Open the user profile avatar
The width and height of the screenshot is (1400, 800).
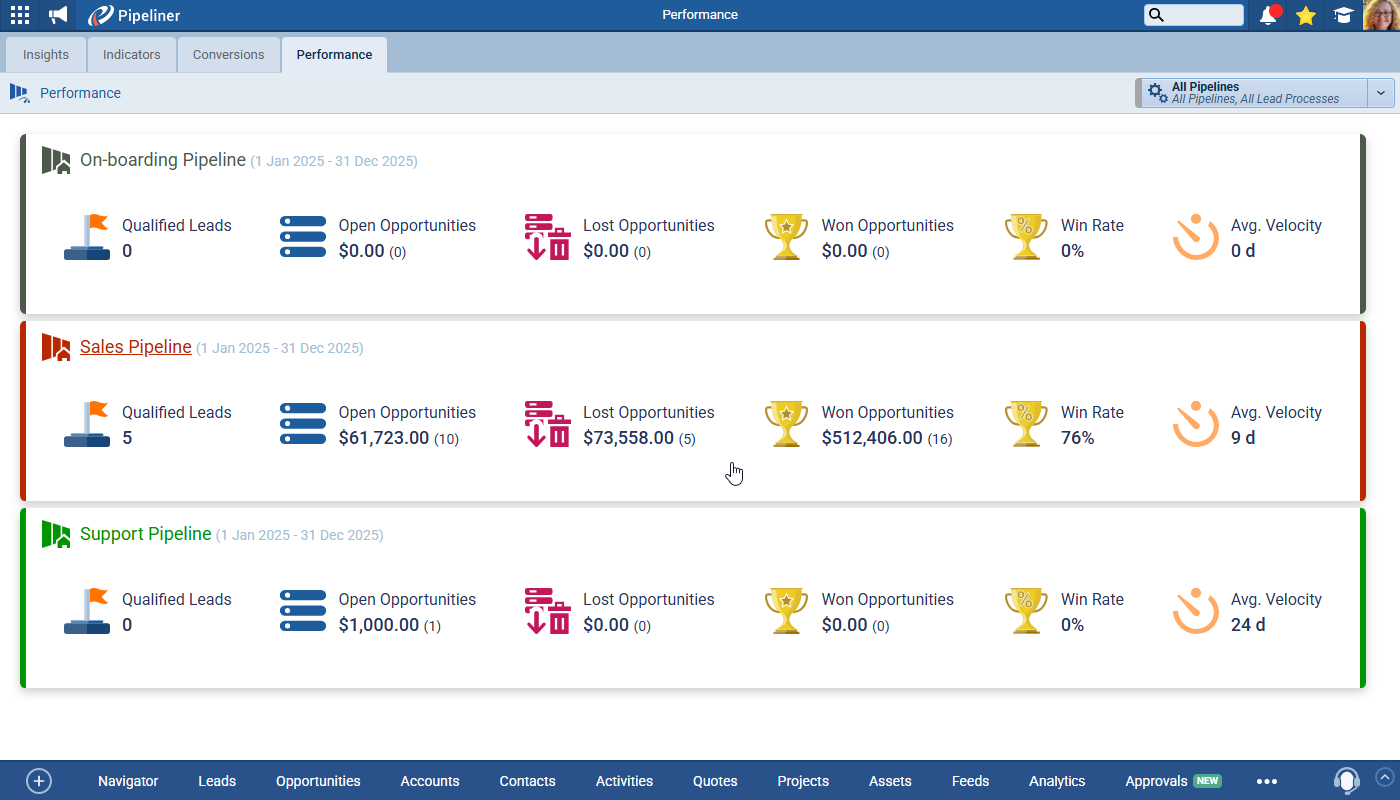click(x=1381, y=15)
